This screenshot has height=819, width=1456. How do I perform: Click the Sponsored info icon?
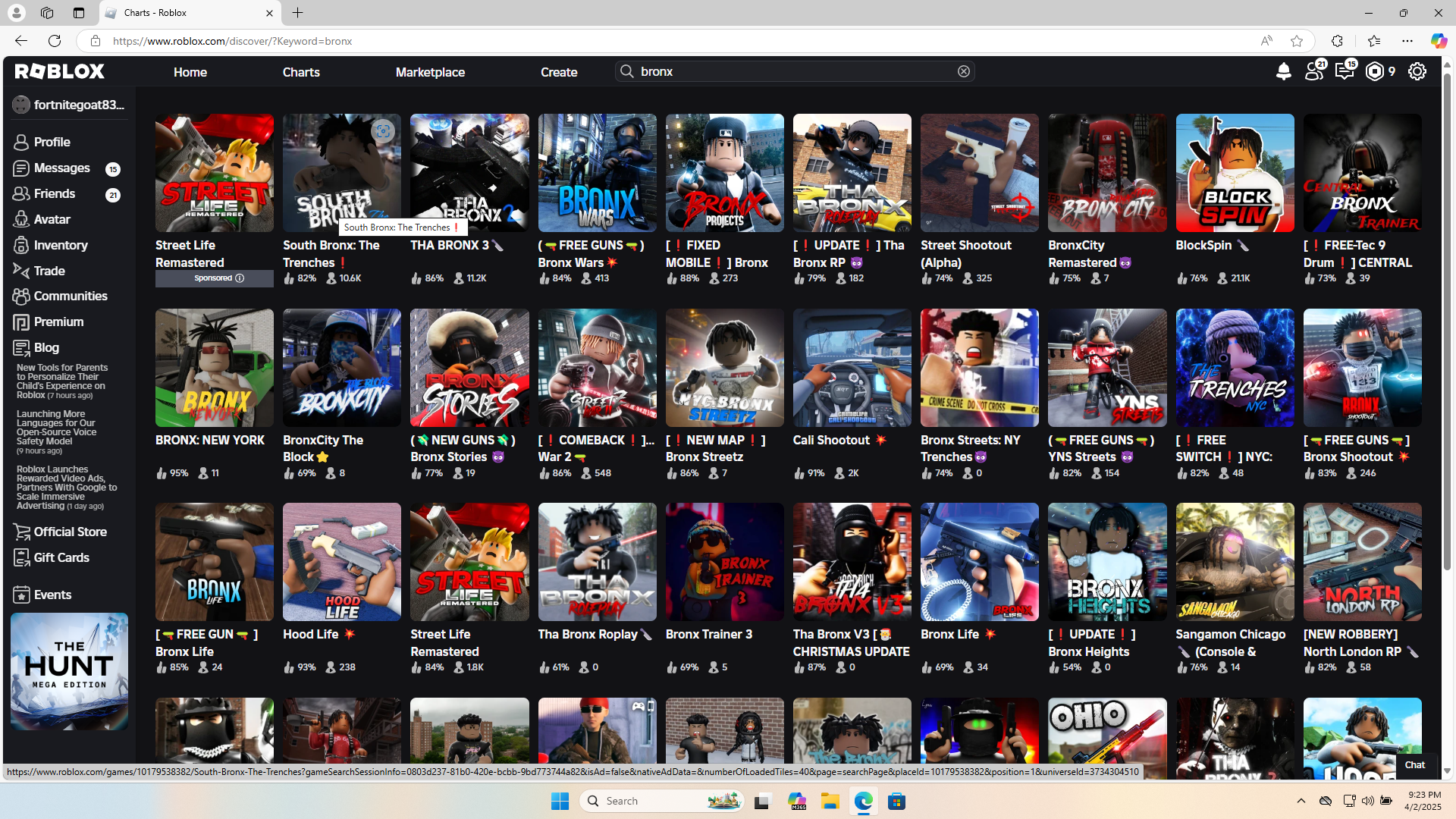[x=240, y=278]
